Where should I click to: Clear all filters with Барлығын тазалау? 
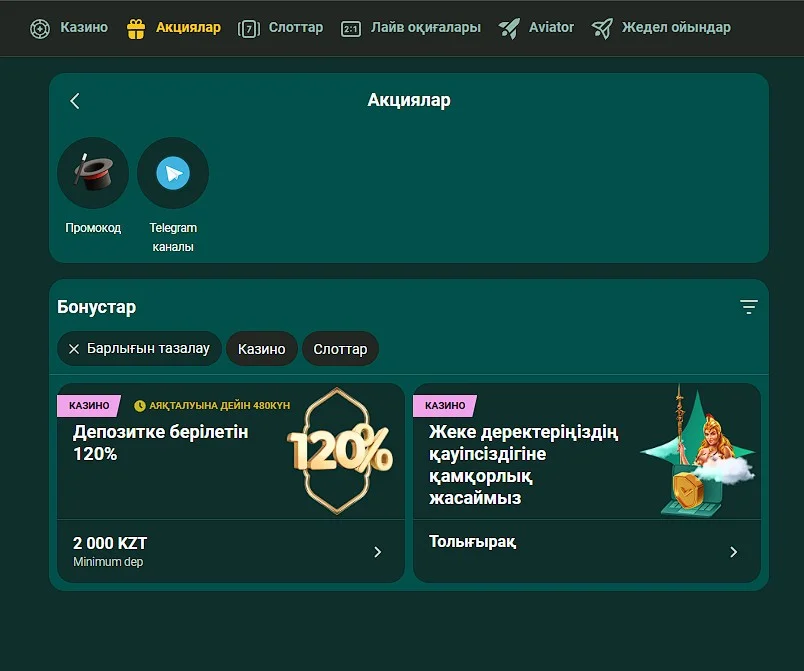click(139, 349)
